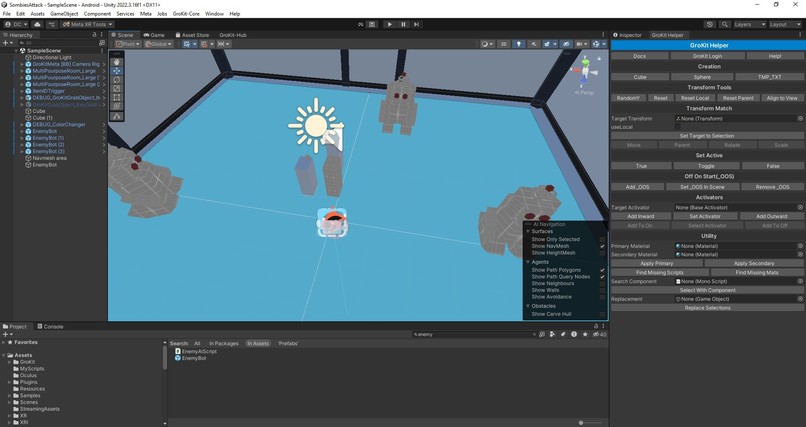The height and width of the screenshot is (427, 806).
Task: Open Primary Material object picker
Action: point(800,246)
